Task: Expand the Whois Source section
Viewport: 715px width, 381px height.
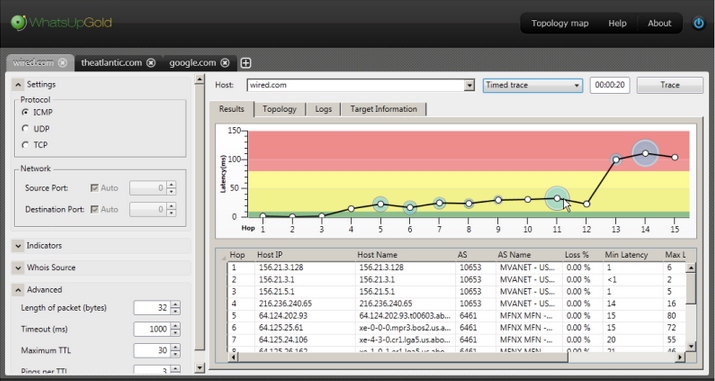Action: coord(18,268)
